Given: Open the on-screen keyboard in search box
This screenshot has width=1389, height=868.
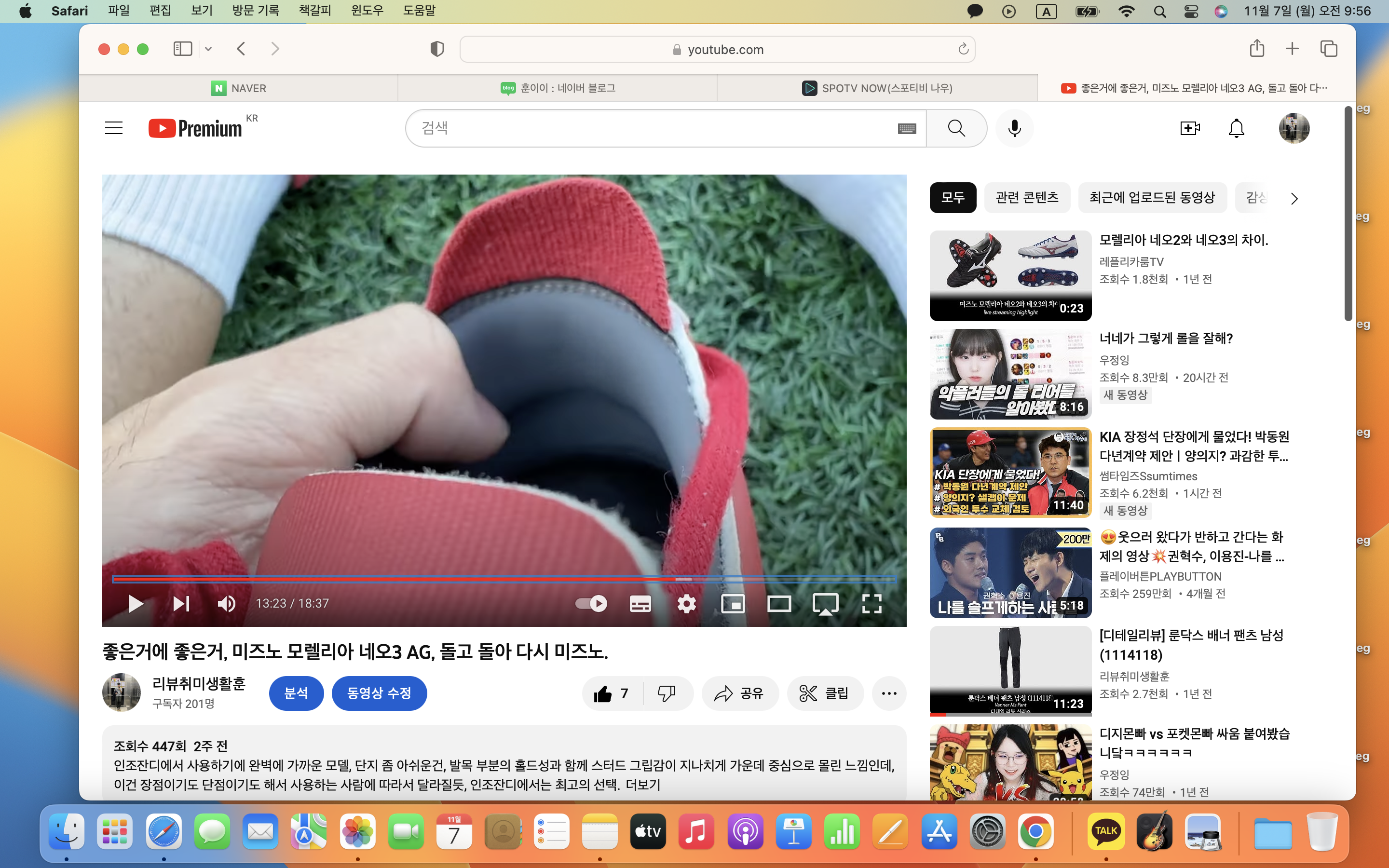Looking at the screenshot, I should pos(907,129).
